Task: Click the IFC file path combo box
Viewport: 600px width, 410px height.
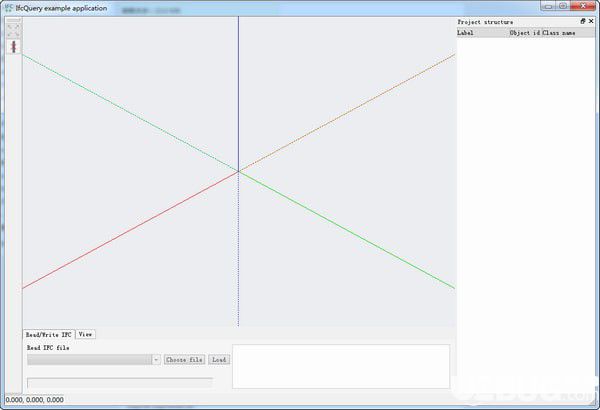Action: coord(94,359)
